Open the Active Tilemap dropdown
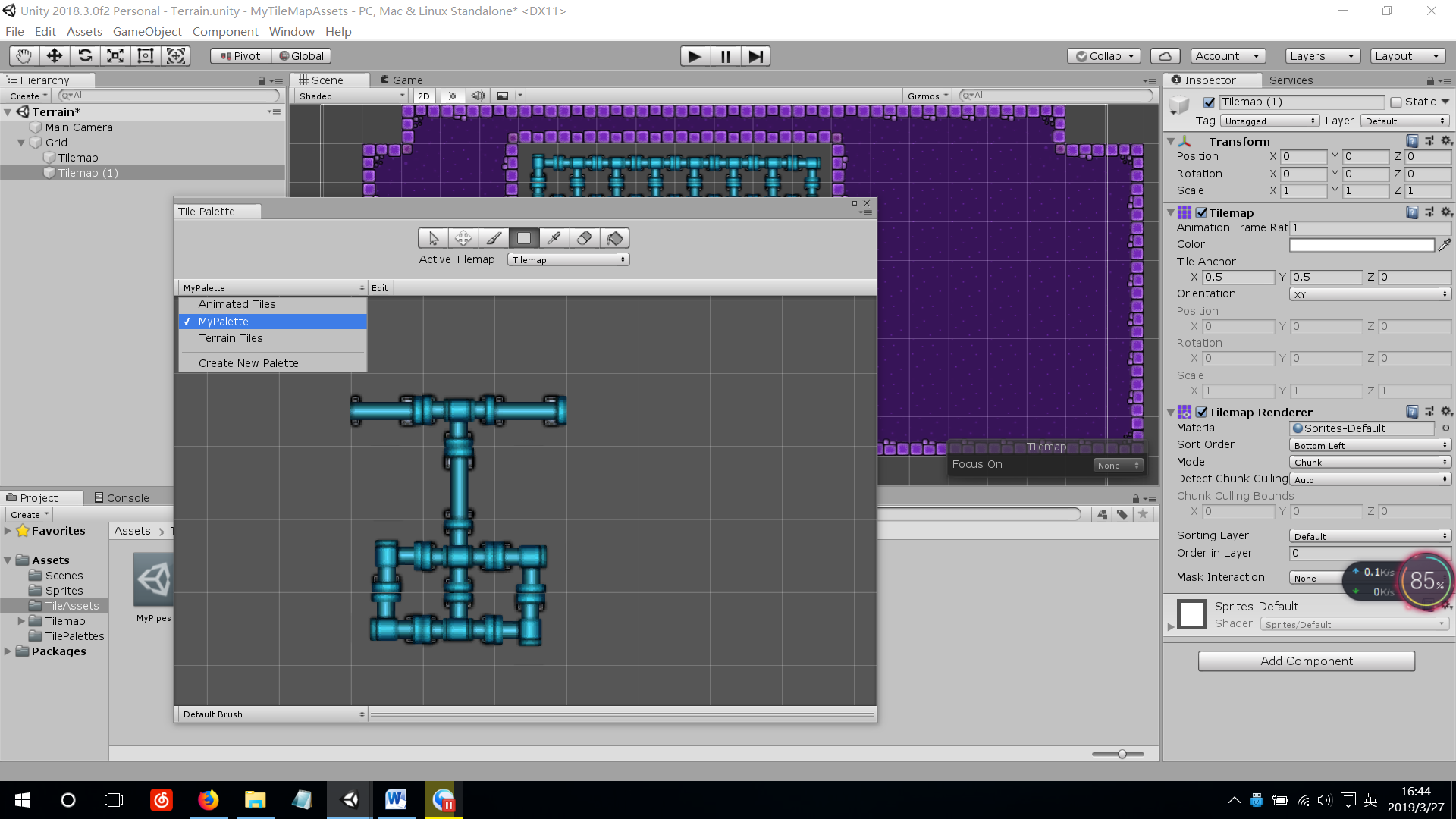Screen dimensions: 1456x819 568,260
